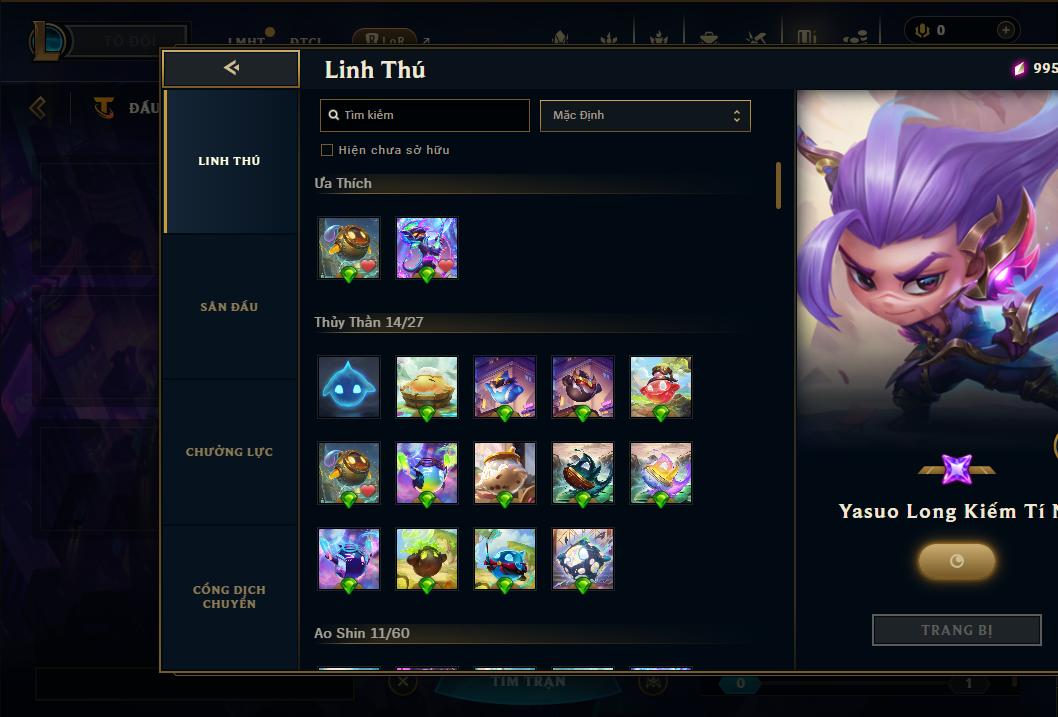Go to the Cổng Dịch Chuyển tab
The height and width of the screenshot is (717, 1058).
point(229,596)
